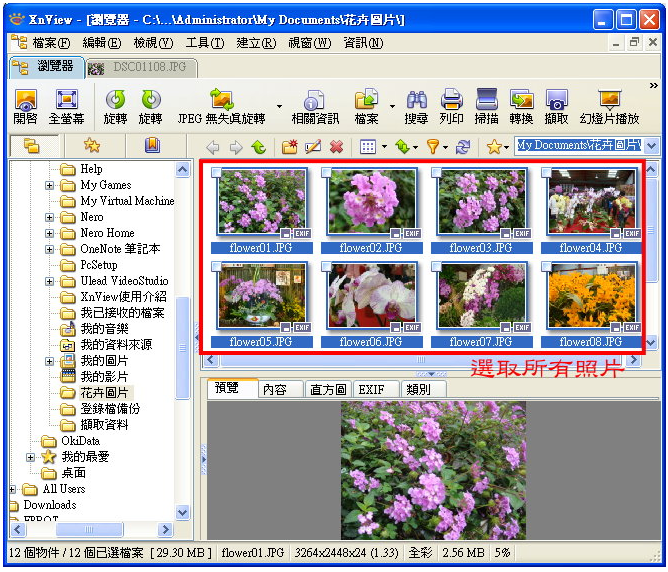Click the 擷取 capture icon
Viewport: 668px width, 572px height.
pos(556,106)
